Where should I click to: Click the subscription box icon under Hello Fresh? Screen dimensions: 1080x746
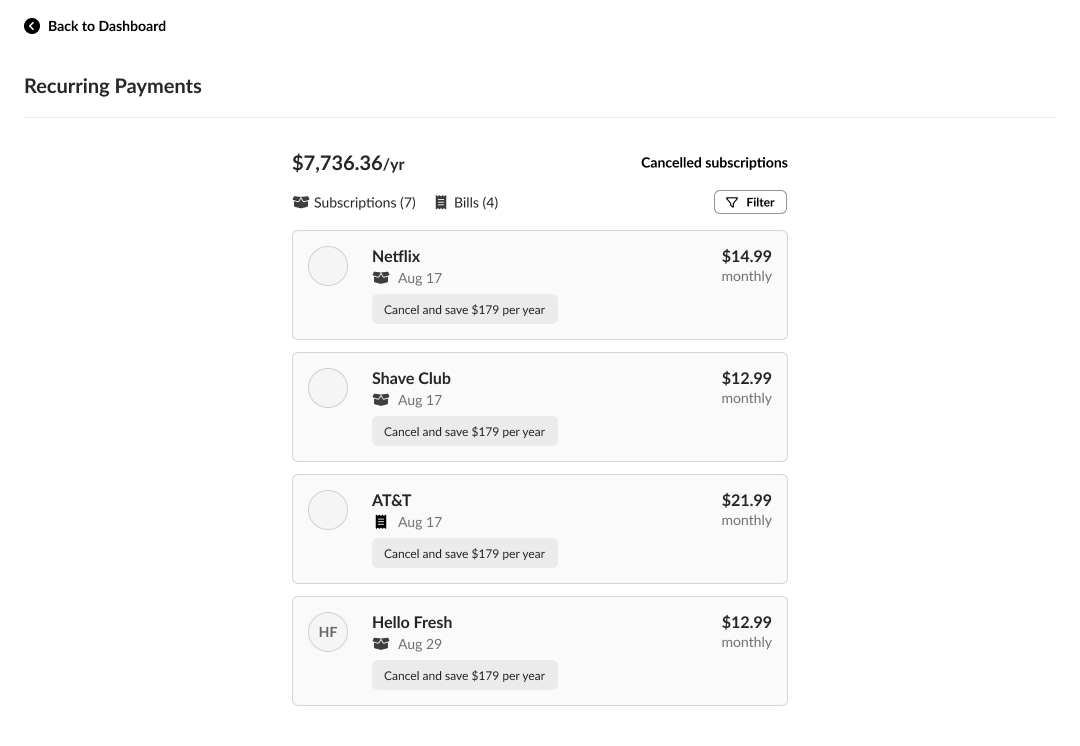click(x=381, y=644)
